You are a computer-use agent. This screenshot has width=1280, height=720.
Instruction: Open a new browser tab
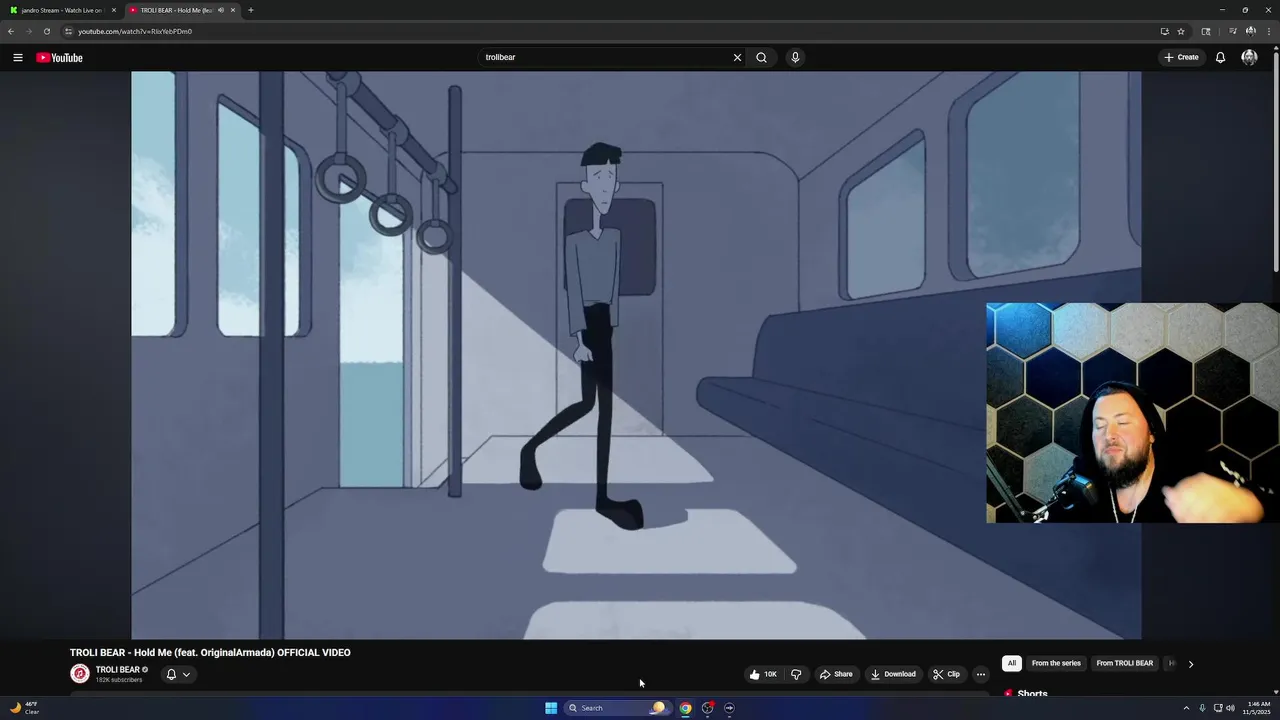click(x=250, y=10)
